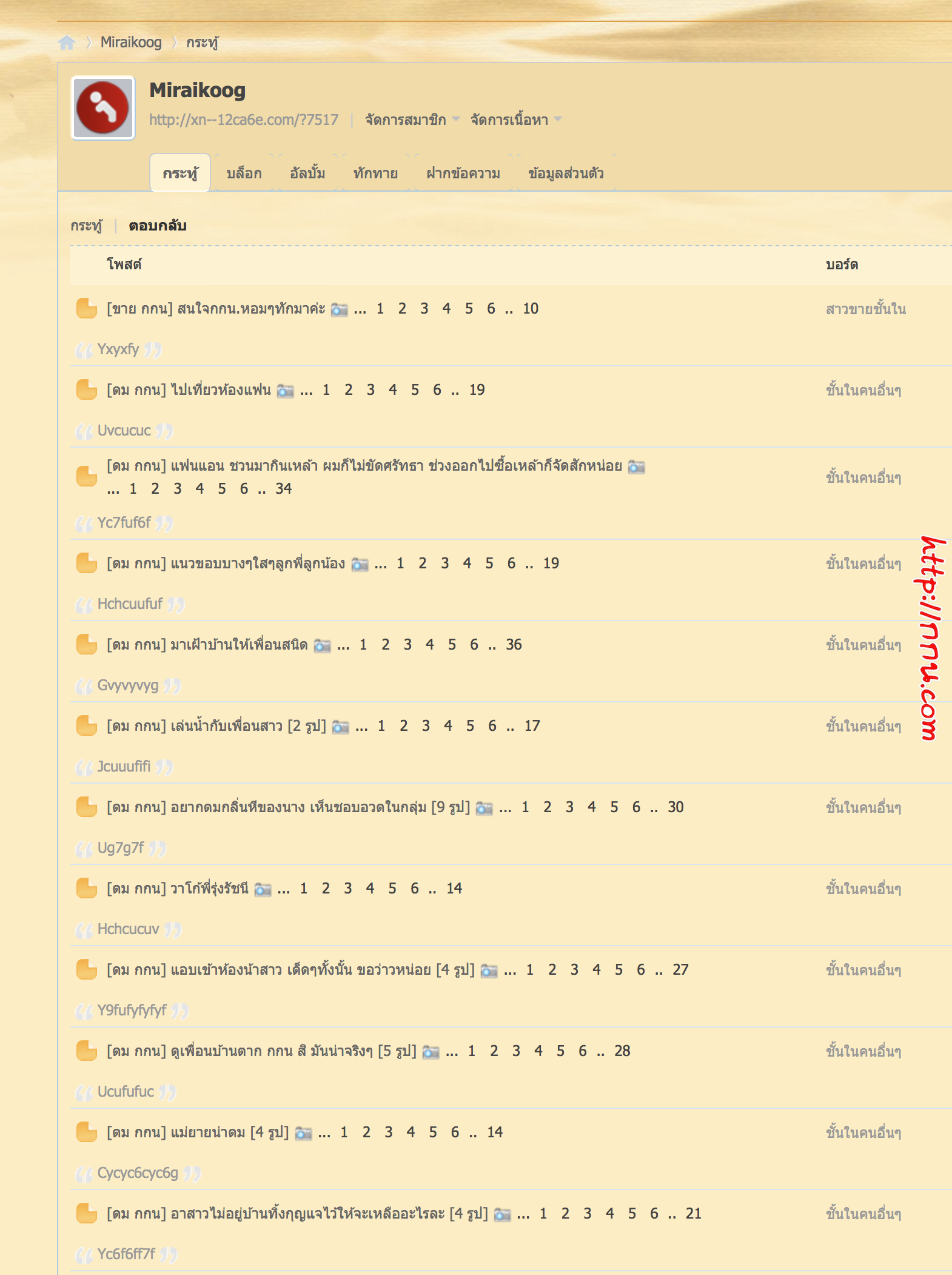The image size is (952, 1275).
Task: Open the ฝากข้อความ tab
Action: click(463, 173)
